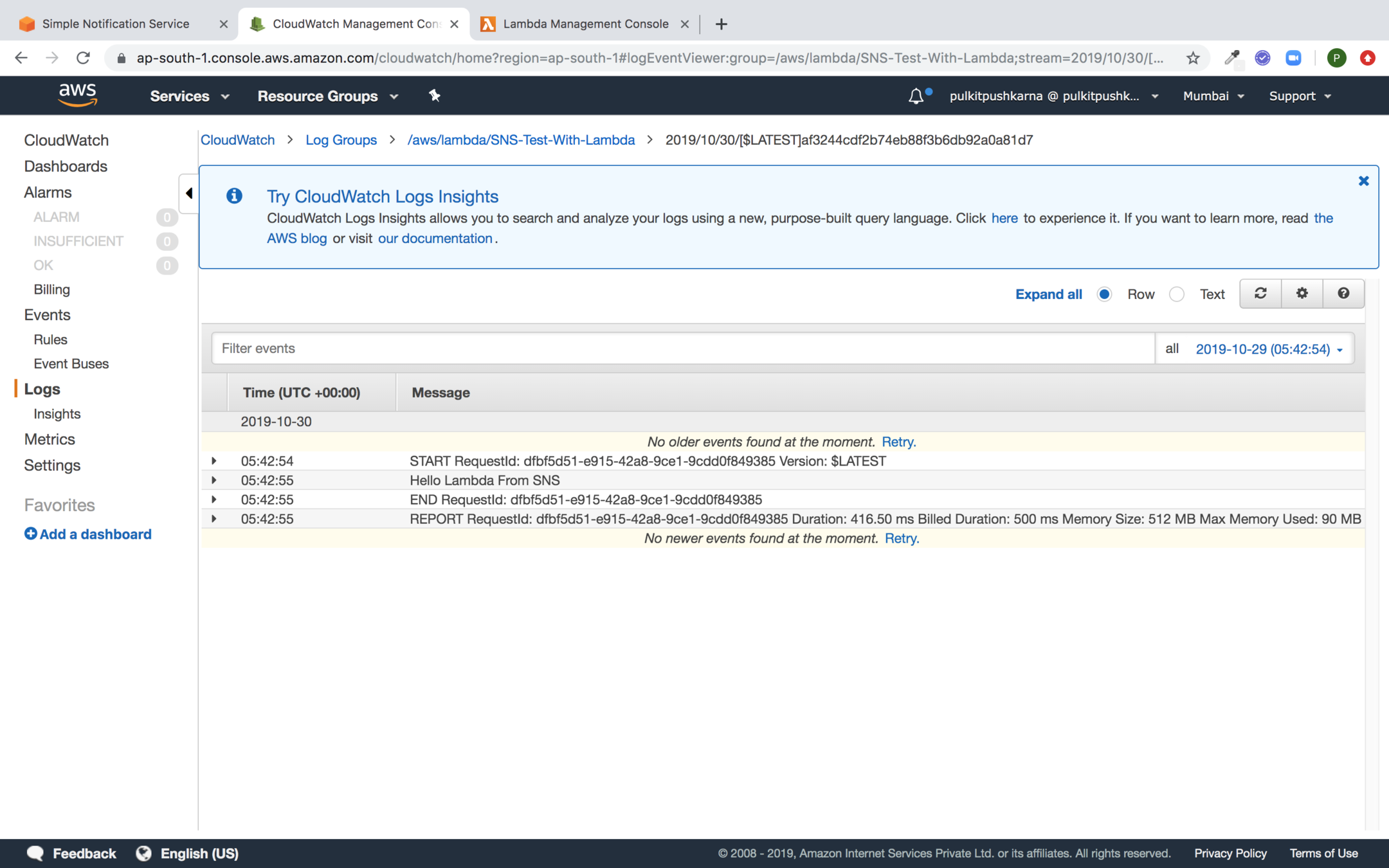1389x868 pixels.
Task: Open the Mumbai region dropdown
Action: (1213, 96)
